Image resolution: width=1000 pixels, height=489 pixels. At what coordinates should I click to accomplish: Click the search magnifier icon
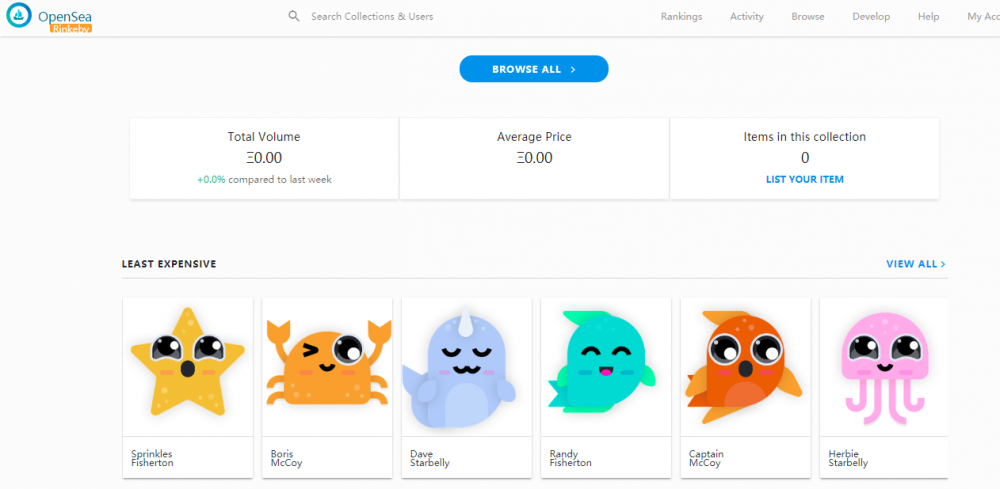[x=294, y=16]
